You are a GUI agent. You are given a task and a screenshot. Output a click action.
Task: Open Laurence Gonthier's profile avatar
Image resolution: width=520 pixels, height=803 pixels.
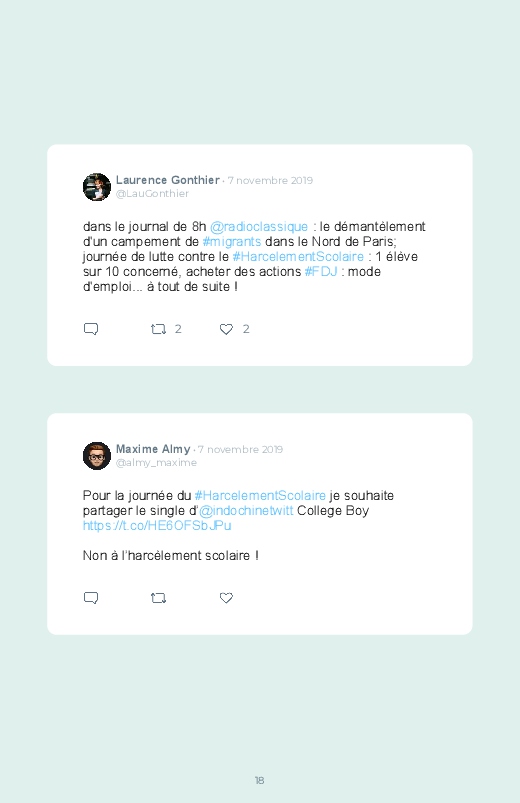click(97, 187)
